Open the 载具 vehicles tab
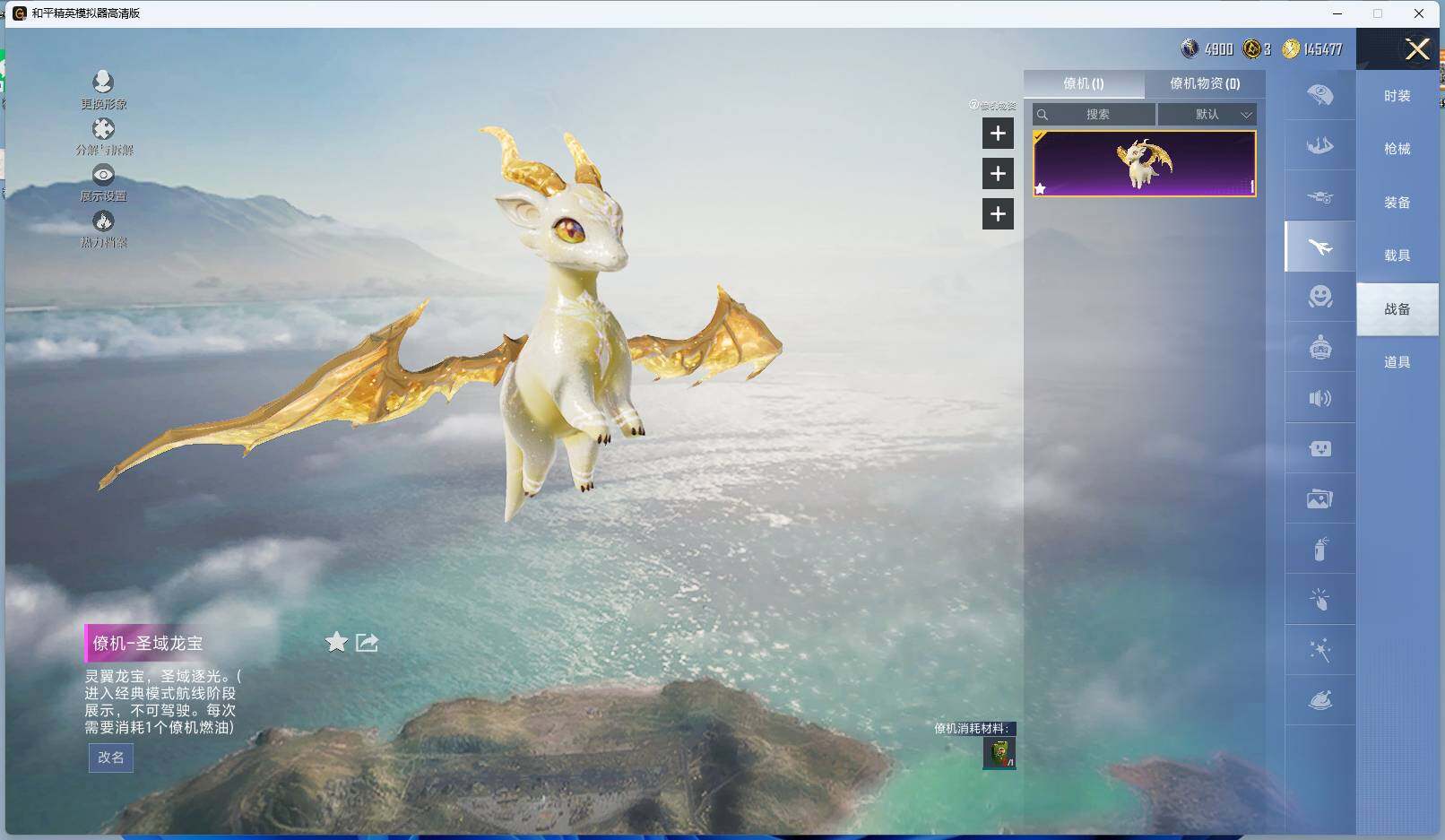The height and width of the screenshot is (840, 1445). 1397,255
